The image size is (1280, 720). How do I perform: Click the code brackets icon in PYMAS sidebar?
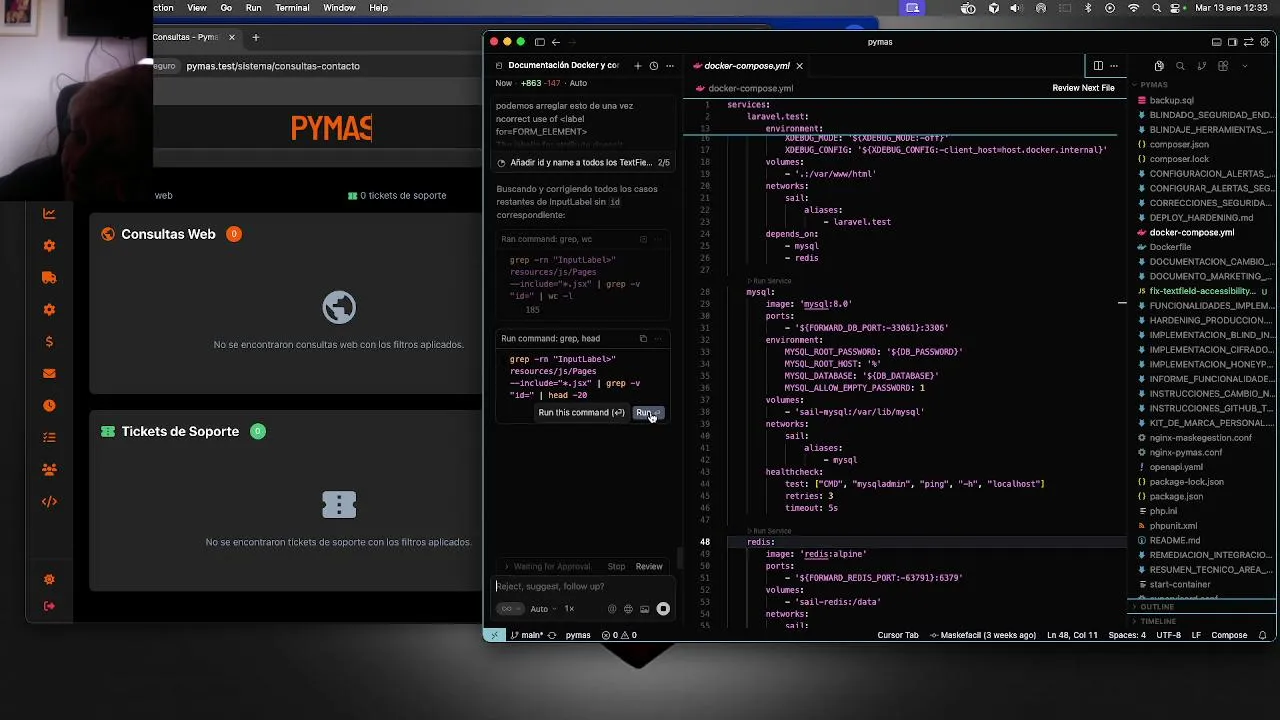coord(49,501)
